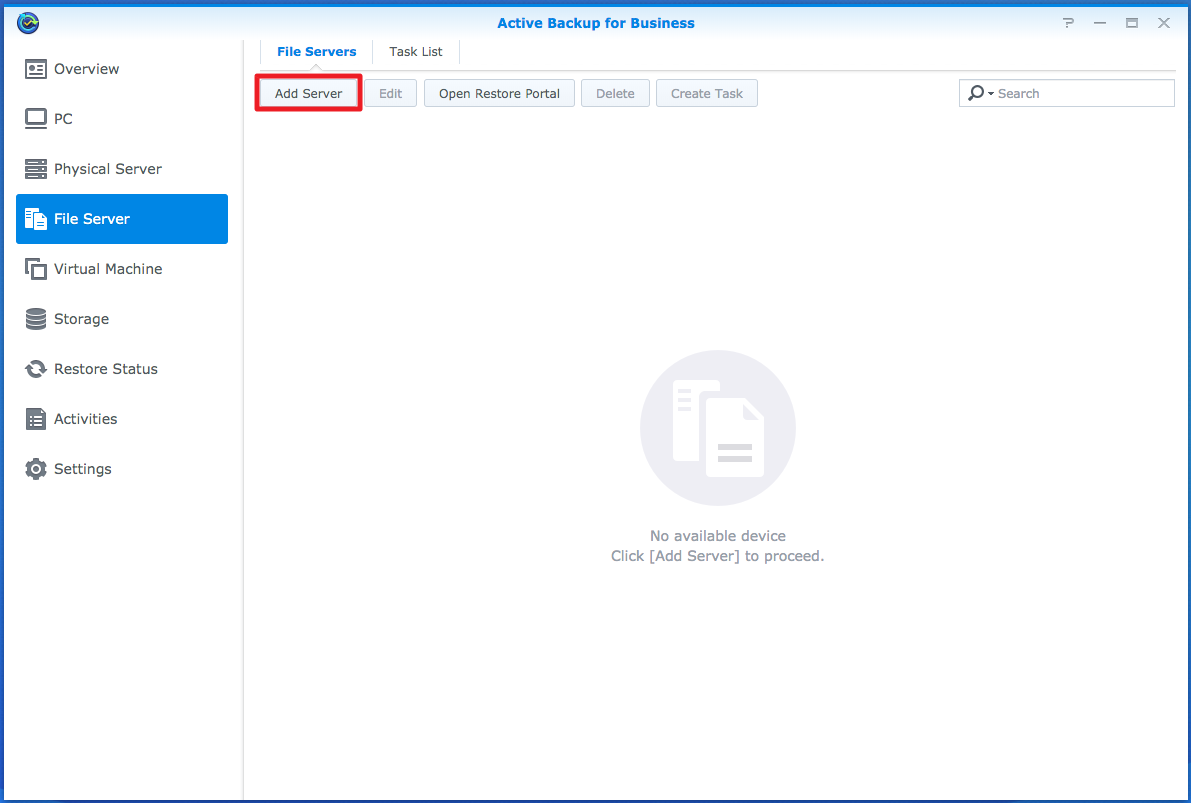Click the Settings gear icon
This screenshot has height=803, width=1191.
(36, 469)
